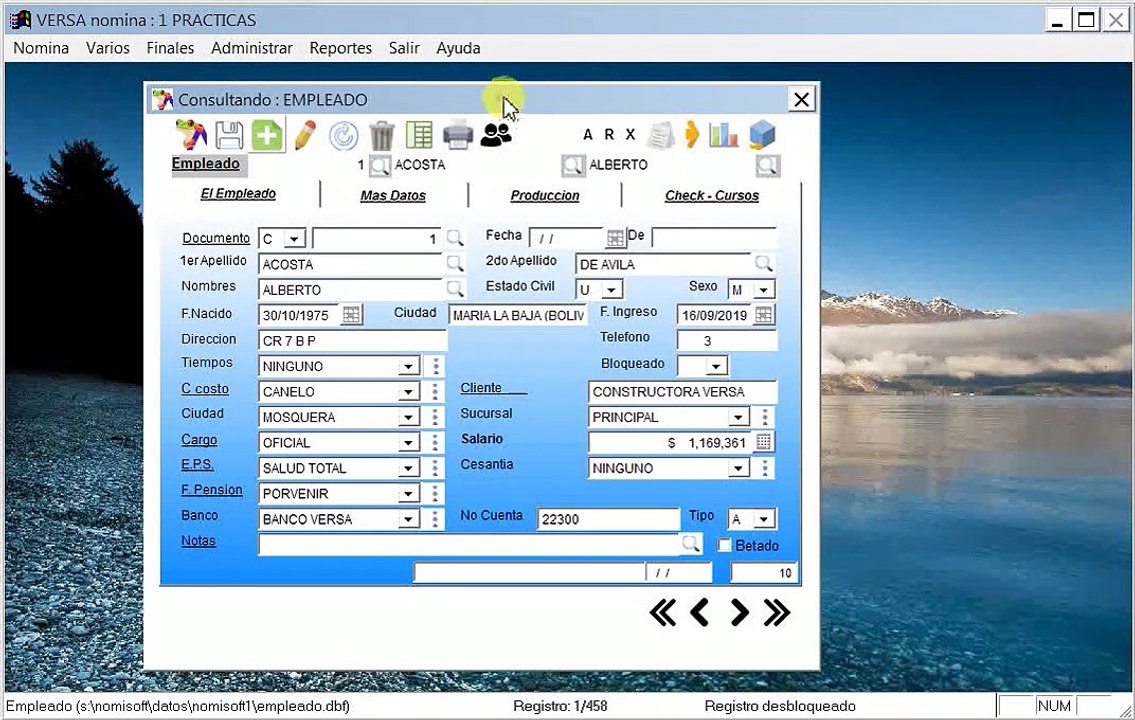Open the Reportes menu
Viewport: 1135px width, 720px height.
click(x=340, y=48)
